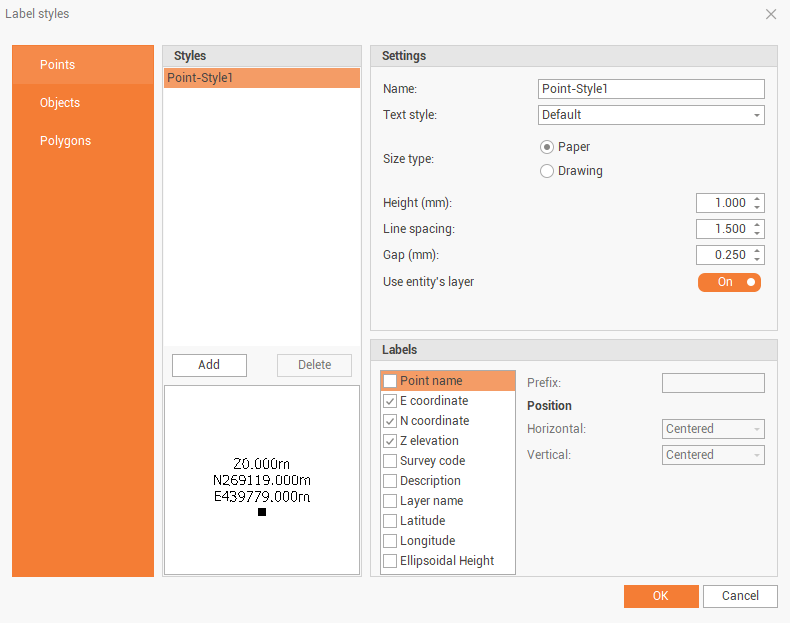Increase the Gap (mm) value
The height and width of the screenshot is (623, 790).
[757, 251]
